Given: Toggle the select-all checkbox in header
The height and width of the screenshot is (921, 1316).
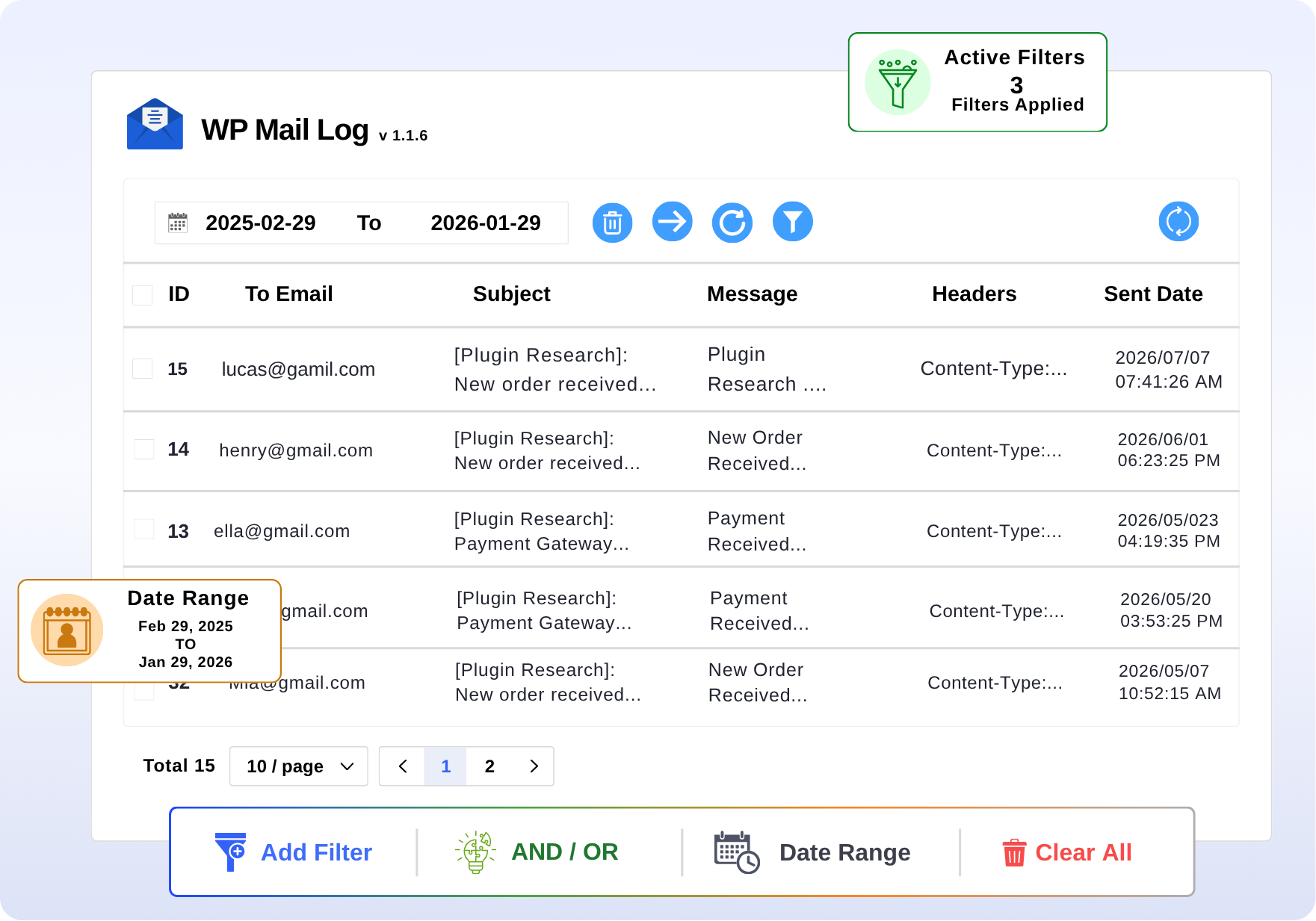Looking at the screenshot, I should [143, 295].
